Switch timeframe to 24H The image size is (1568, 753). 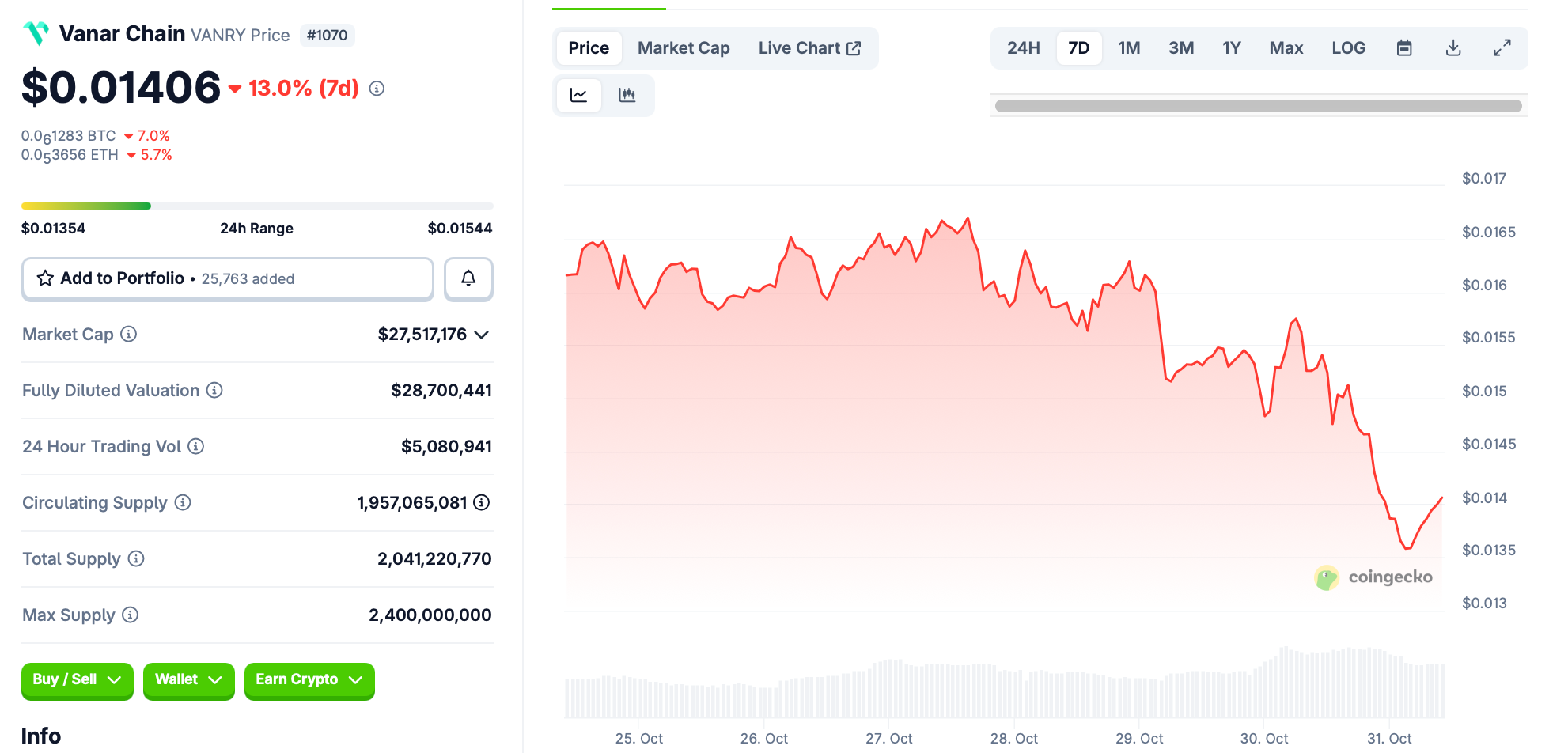click(1023, 47)
